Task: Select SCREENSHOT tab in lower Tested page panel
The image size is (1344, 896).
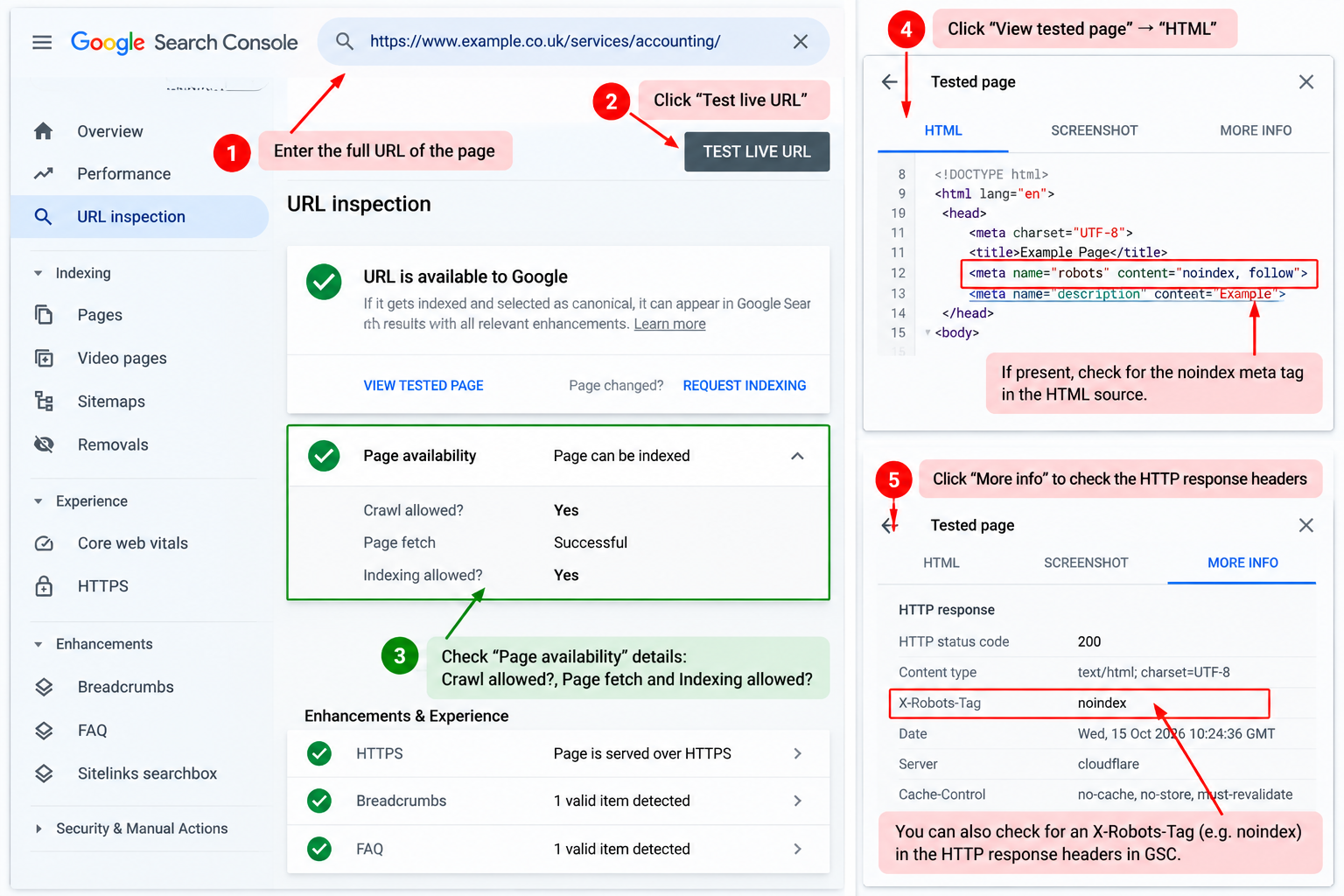Action: (x=1086, y=563)
